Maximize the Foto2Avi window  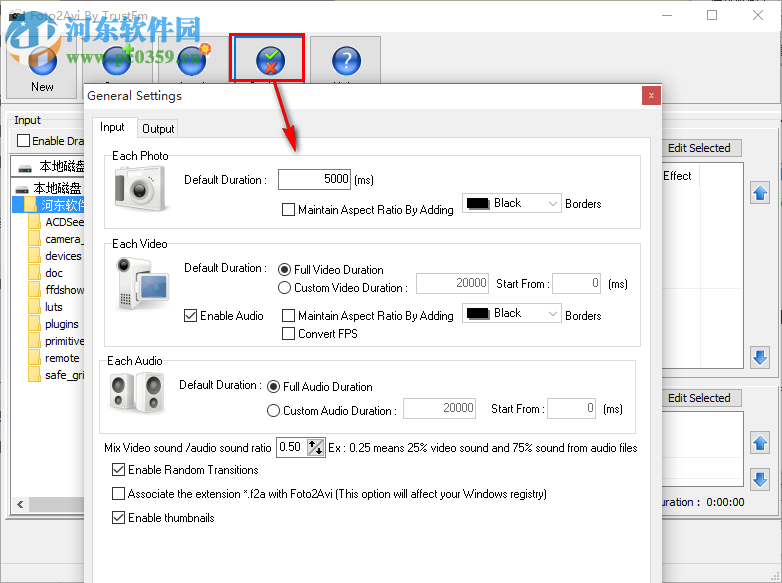pos(712,15)
